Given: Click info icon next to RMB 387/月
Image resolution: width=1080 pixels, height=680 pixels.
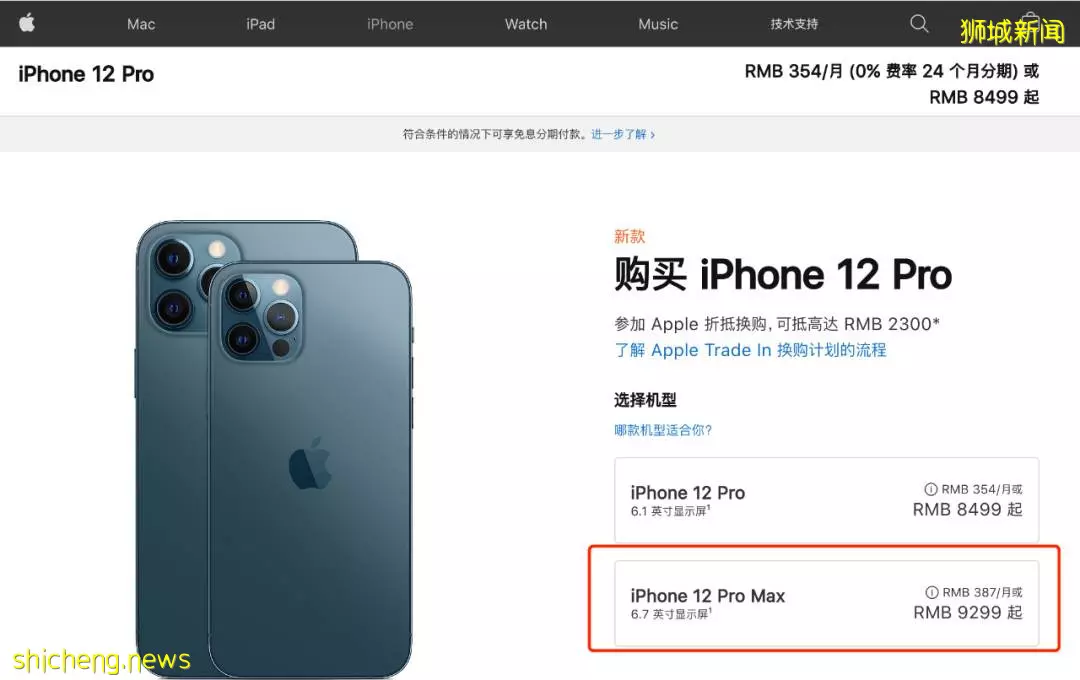Looking at the screenshot, I should [931, 593].
